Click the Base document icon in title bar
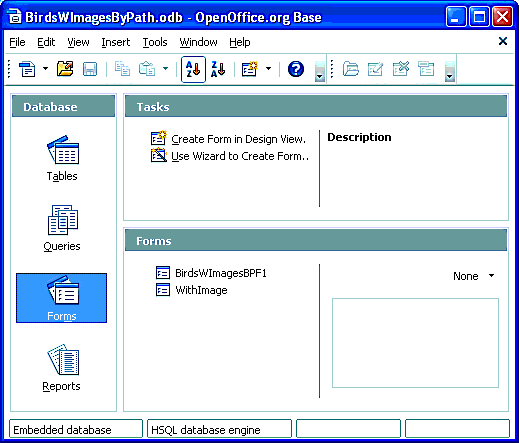Image resolution: width=519 pixels, height=443 pixels. (14, 17)
